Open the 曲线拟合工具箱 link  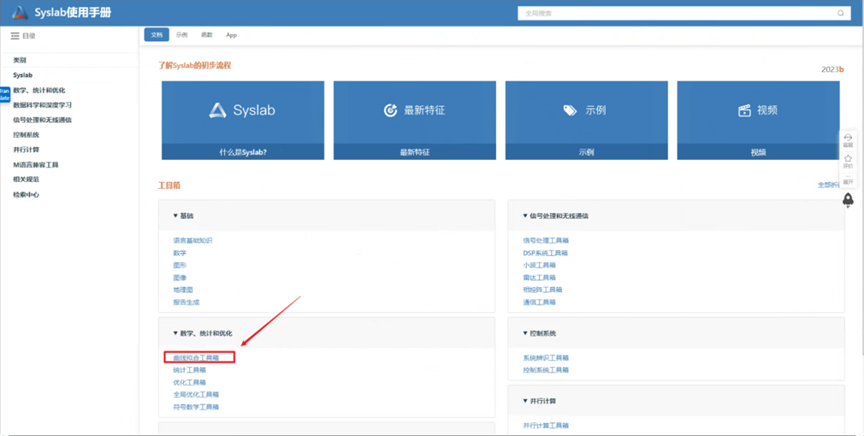coord(196,358)
